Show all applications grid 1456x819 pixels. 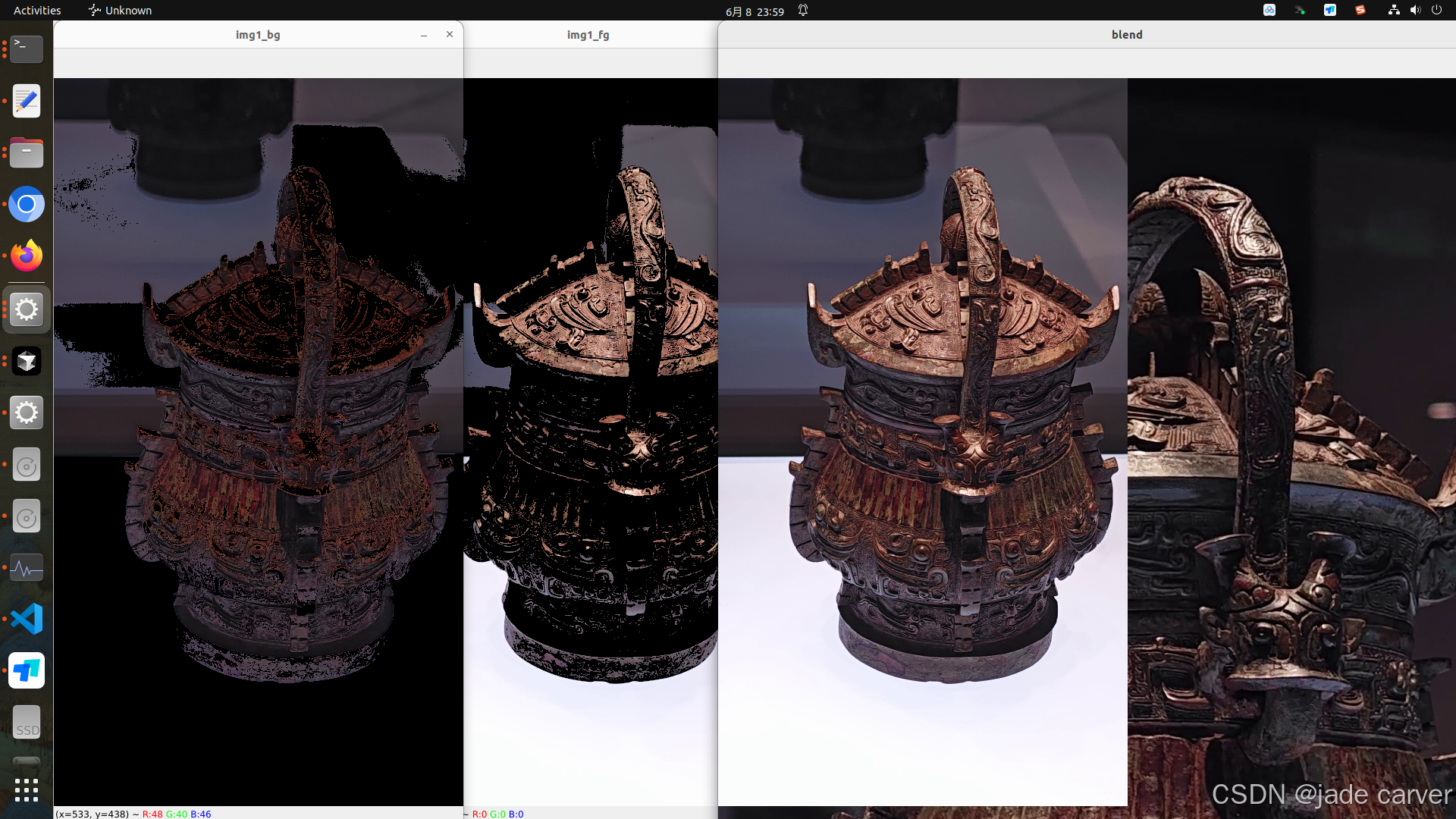(27, 789)
